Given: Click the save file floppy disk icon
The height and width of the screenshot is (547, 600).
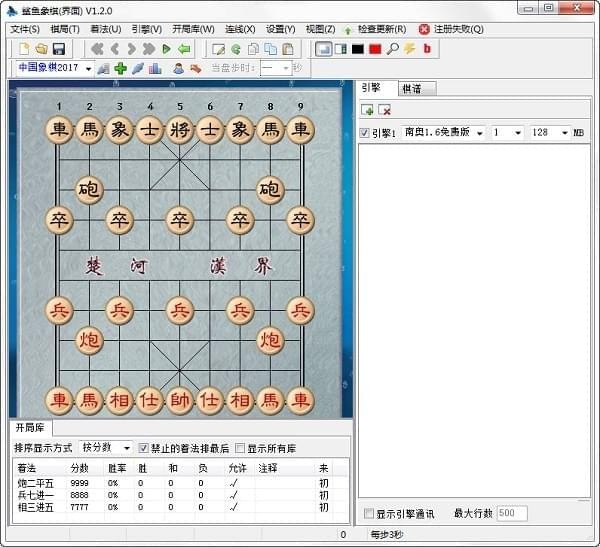Looking at the screenshot, I should 59,49.
